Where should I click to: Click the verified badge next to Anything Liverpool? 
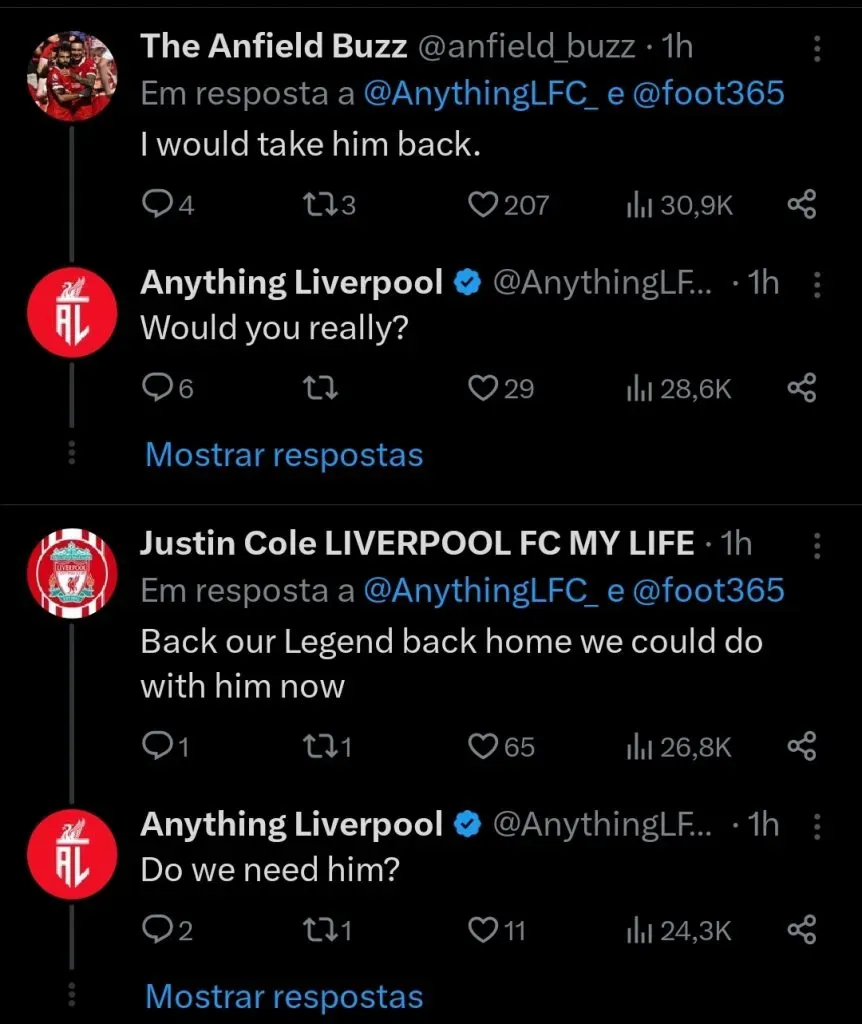(x=465, y=281)
